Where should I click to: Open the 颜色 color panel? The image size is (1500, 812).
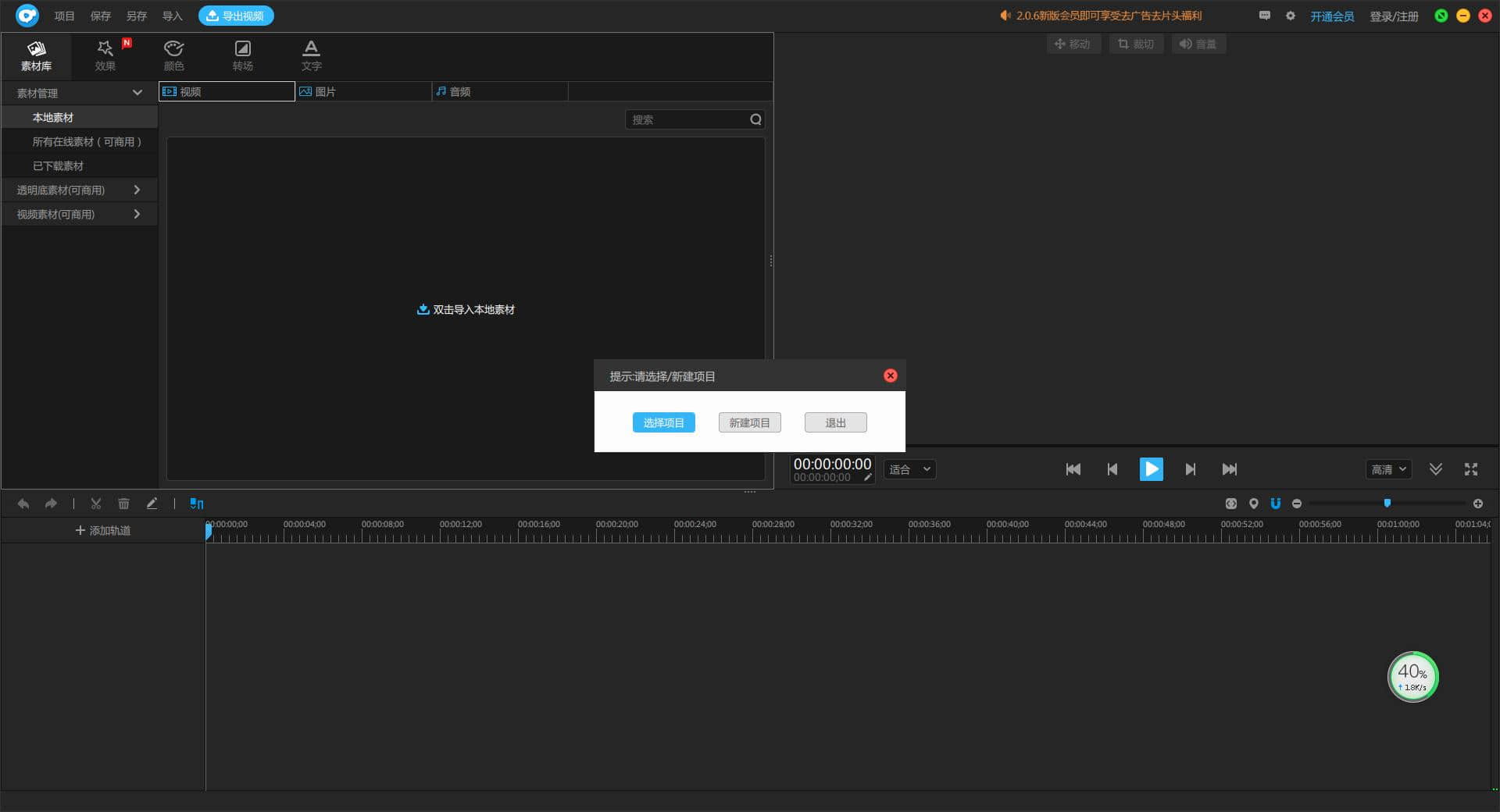pyautogui.click(x=173, y=55)
